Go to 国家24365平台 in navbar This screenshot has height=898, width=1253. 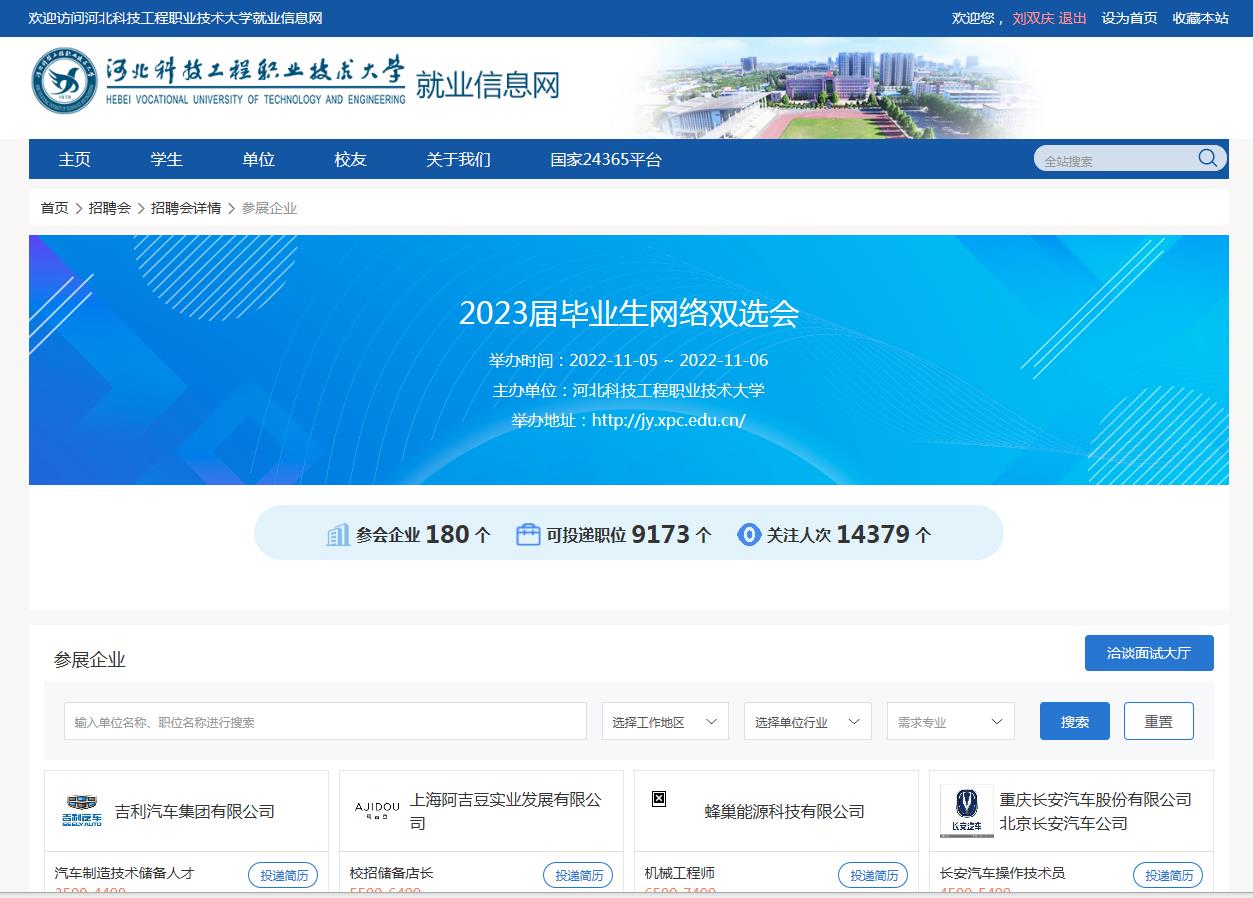coord(605,160)
